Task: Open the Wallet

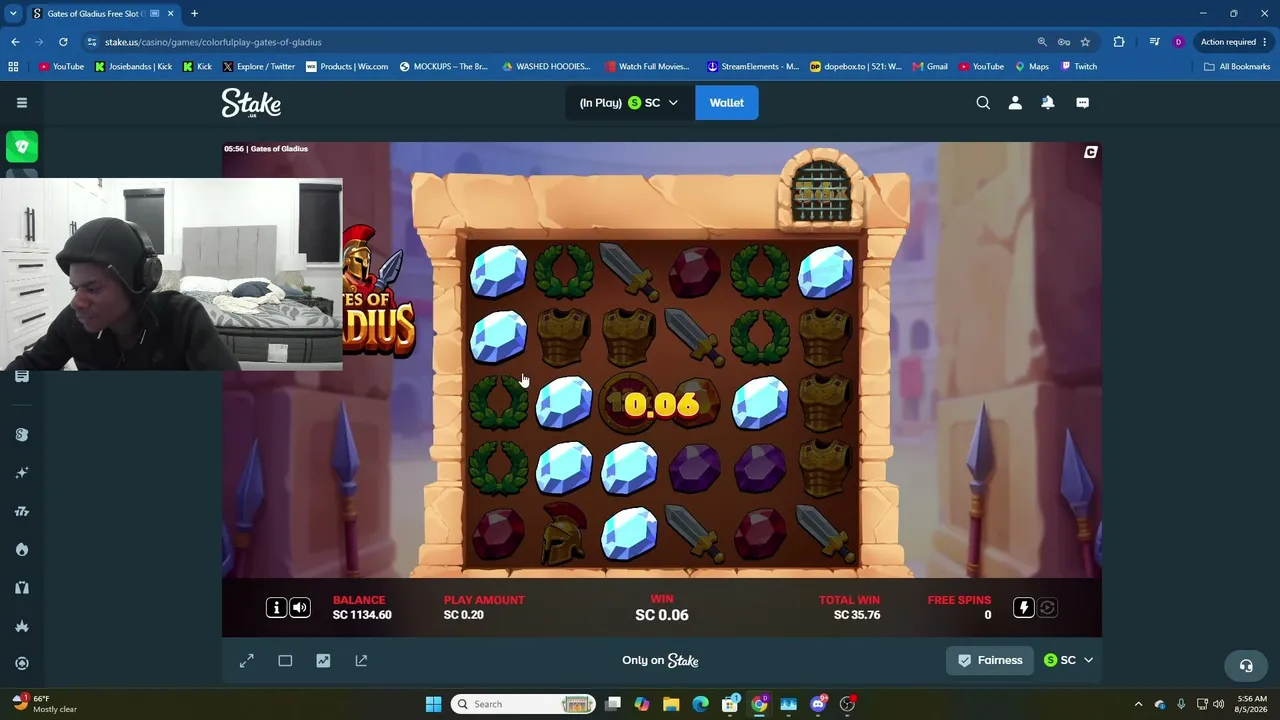Action: click(727, 103)
